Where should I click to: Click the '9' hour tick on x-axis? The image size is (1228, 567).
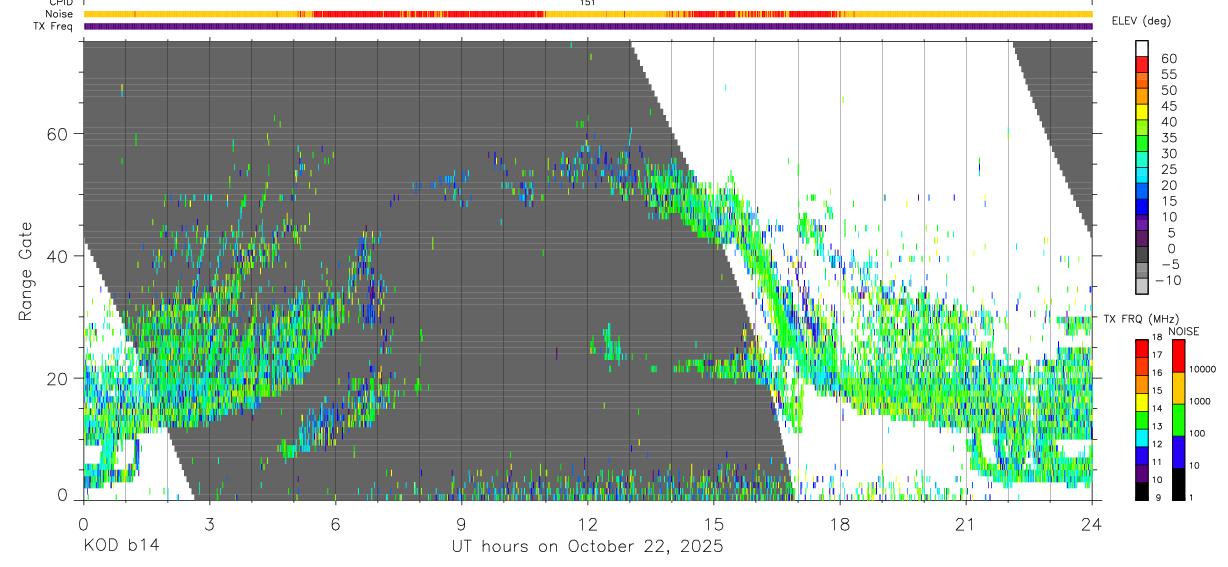[461, 523]
